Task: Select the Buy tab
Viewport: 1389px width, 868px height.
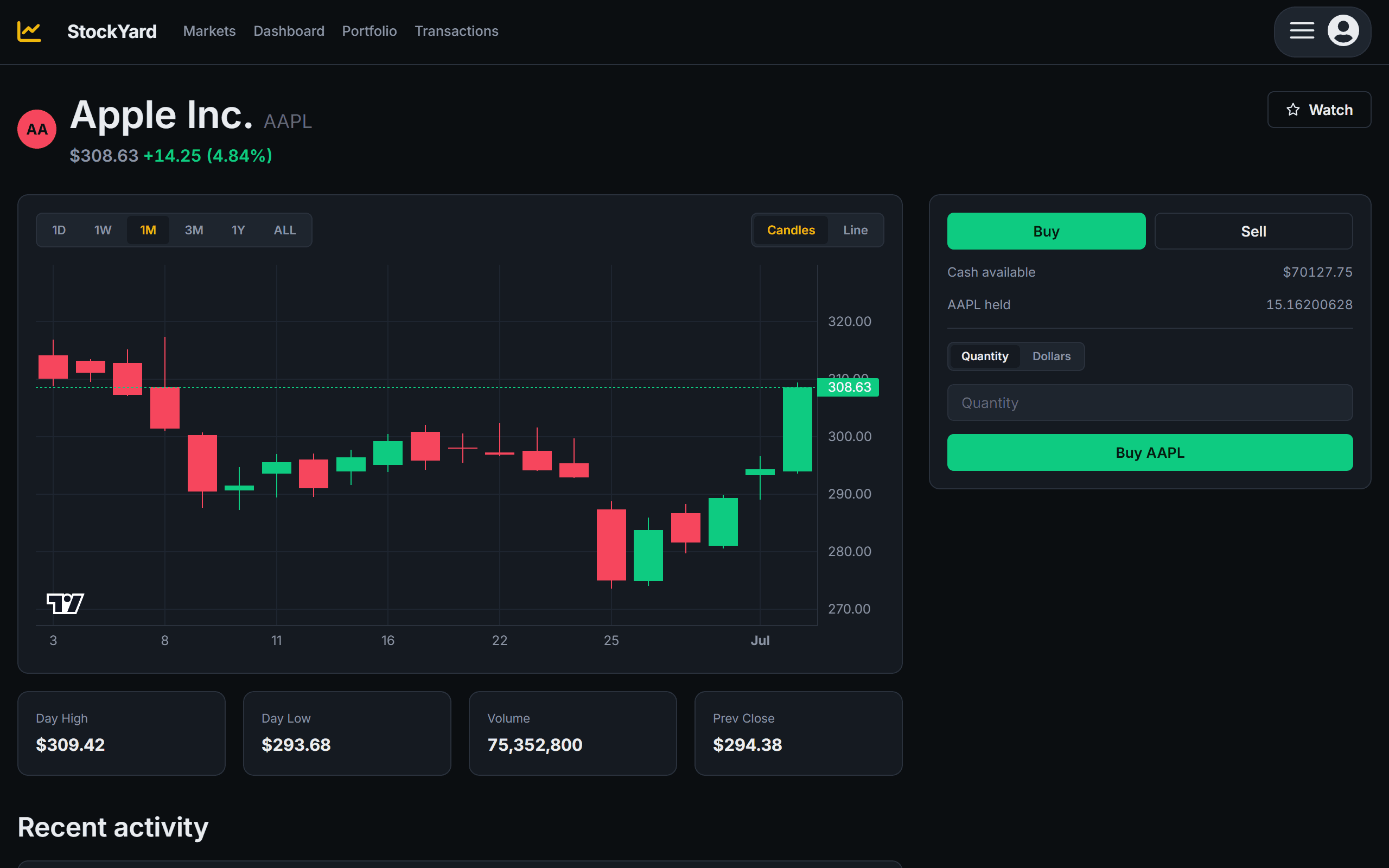Action: click(x=1046, y=231)
